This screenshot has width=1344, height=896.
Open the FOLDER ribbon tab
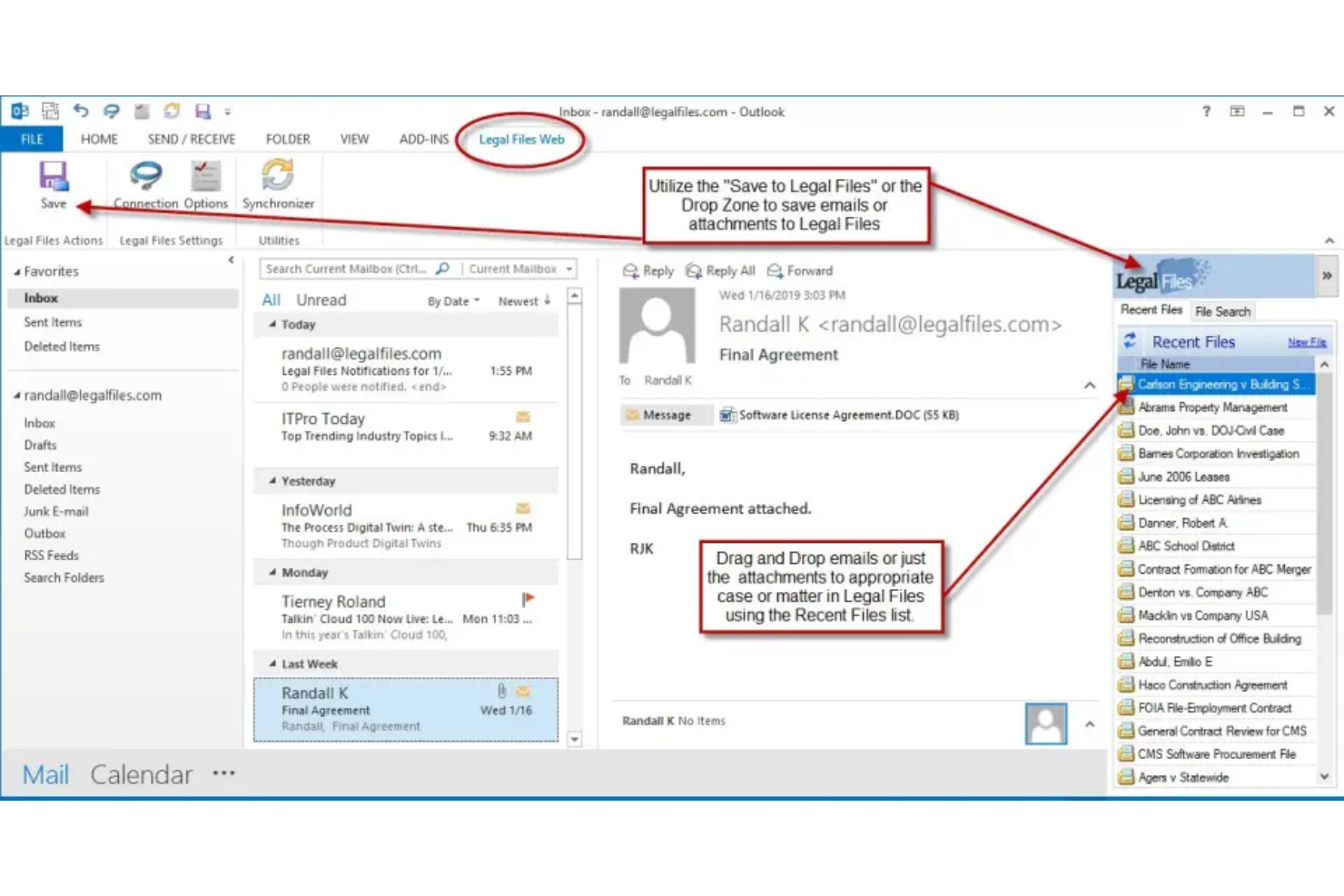288,139
